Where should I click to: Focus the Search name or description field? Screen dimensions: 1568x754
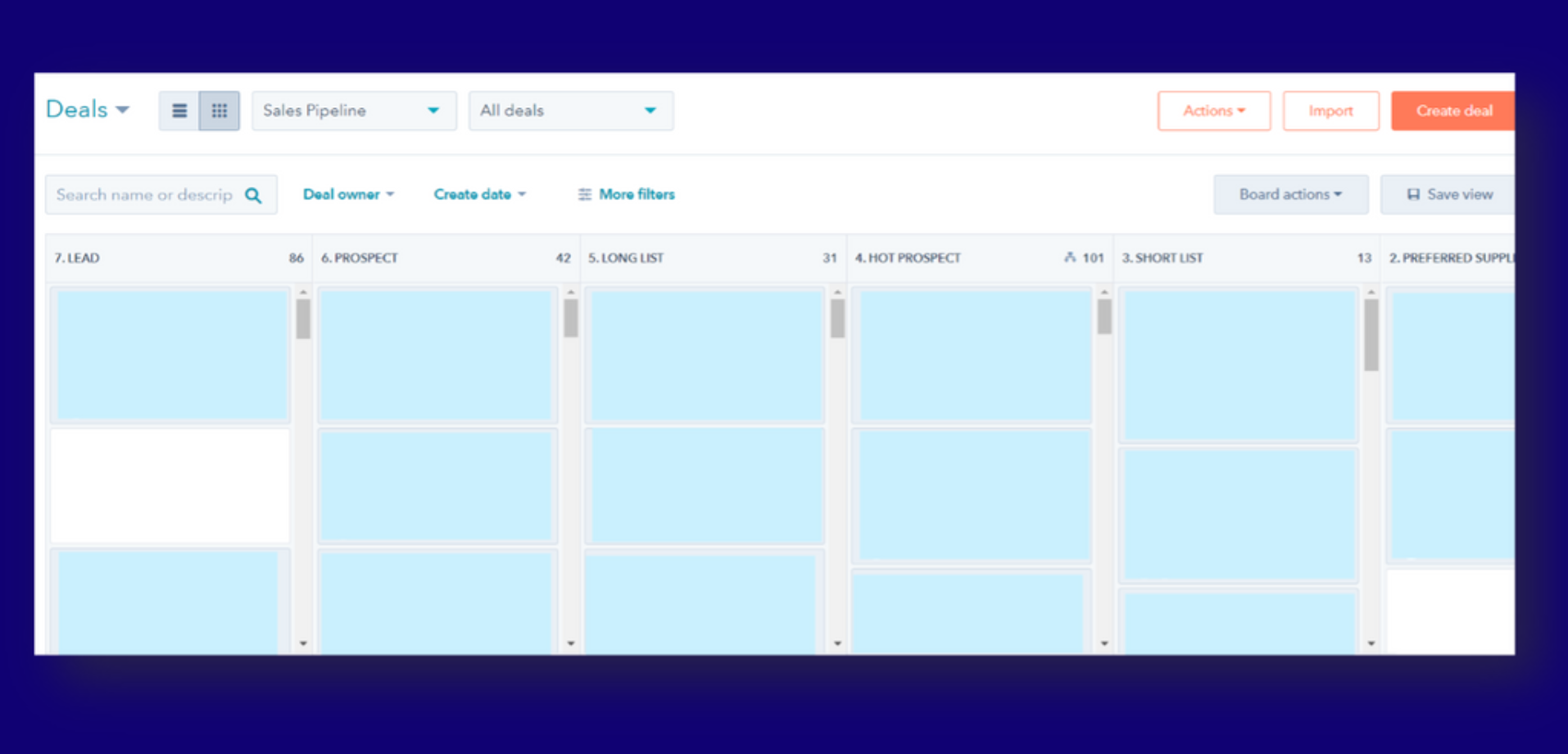click(161, 195)
